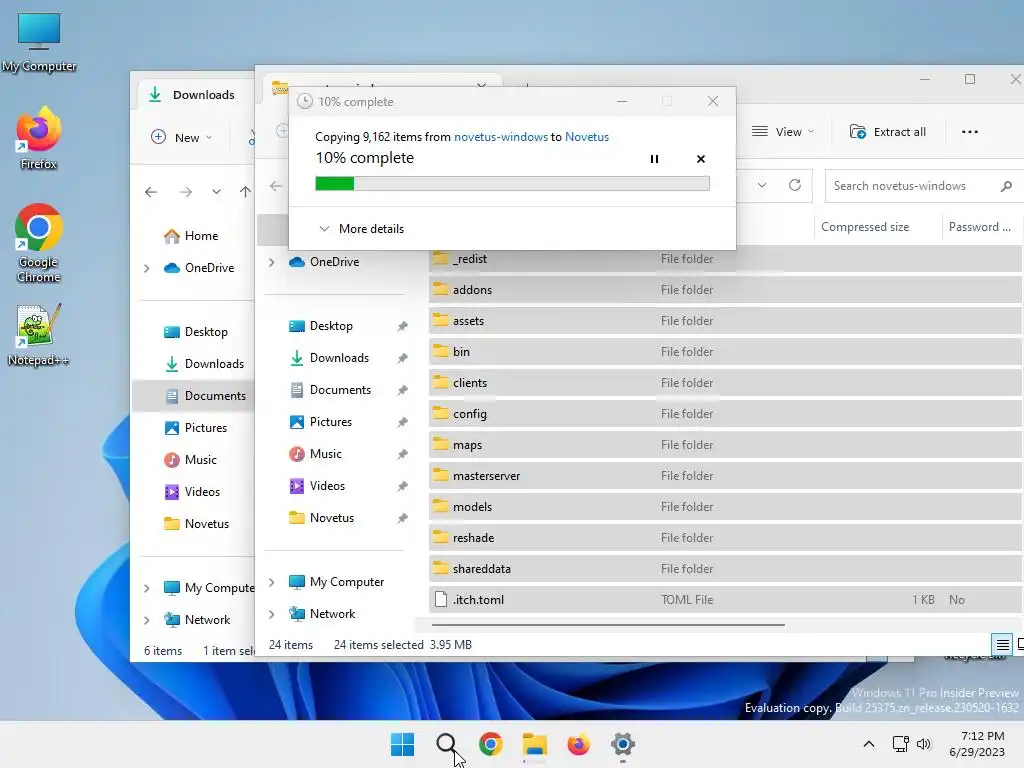Open recent locations chevron in Downloads window
This screenshot has height=768, width=1024.
pyautogui.click(x=216, y=192)
